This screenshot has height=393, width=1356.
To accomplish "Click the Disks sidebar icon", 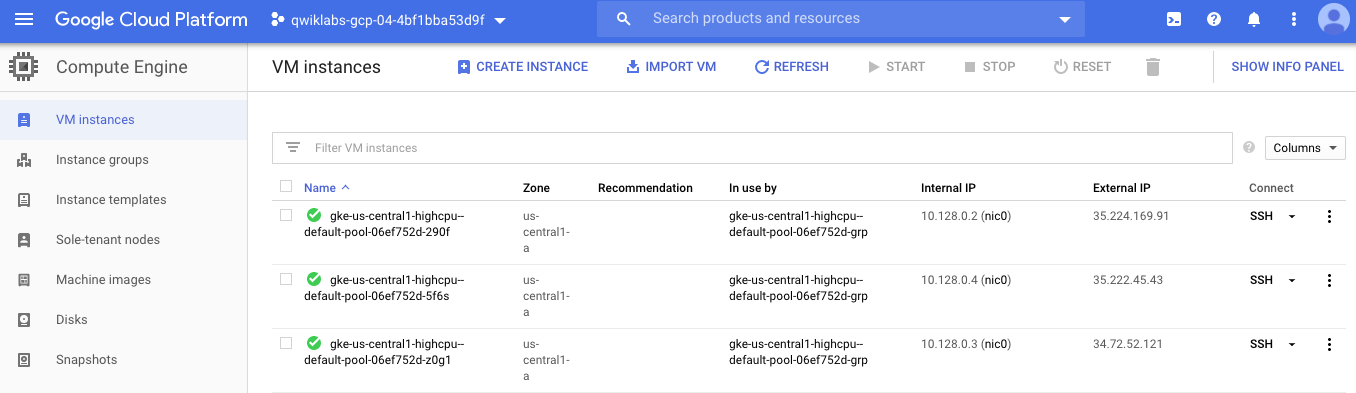I will point(24,320).
